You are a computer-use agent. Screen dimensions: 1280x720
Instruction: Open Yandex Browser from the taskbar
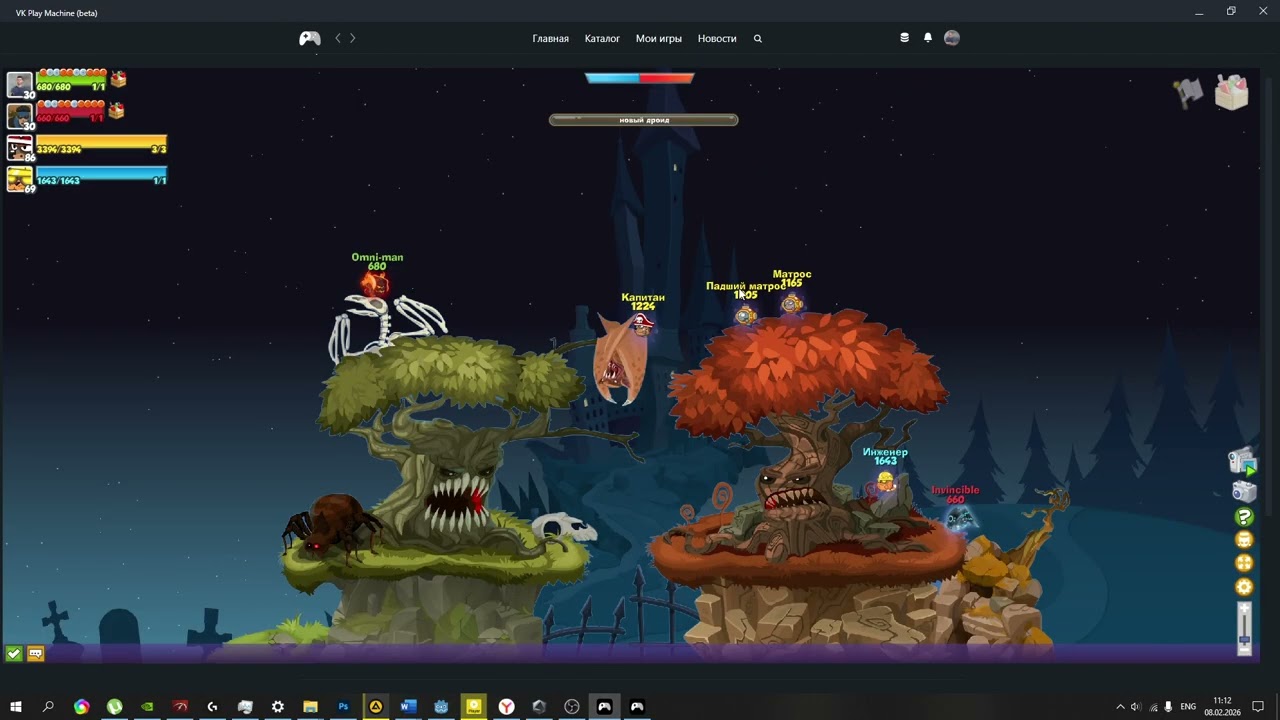tap(506, 707)
